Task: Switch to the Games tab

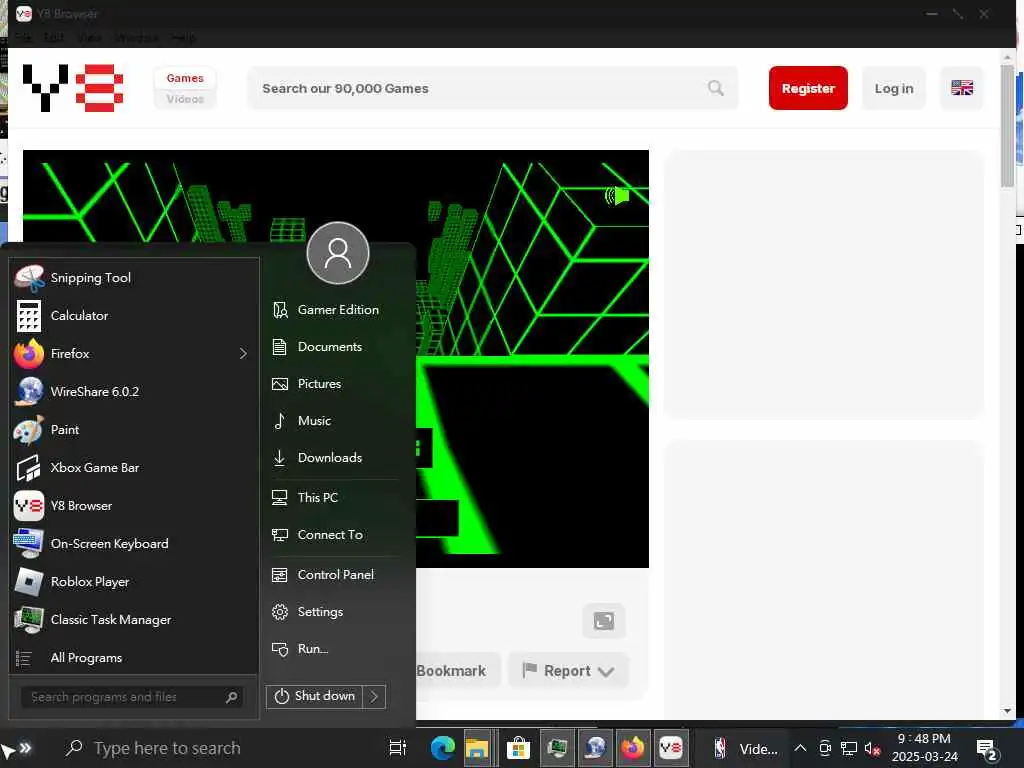Action: (x=185, y=78)
